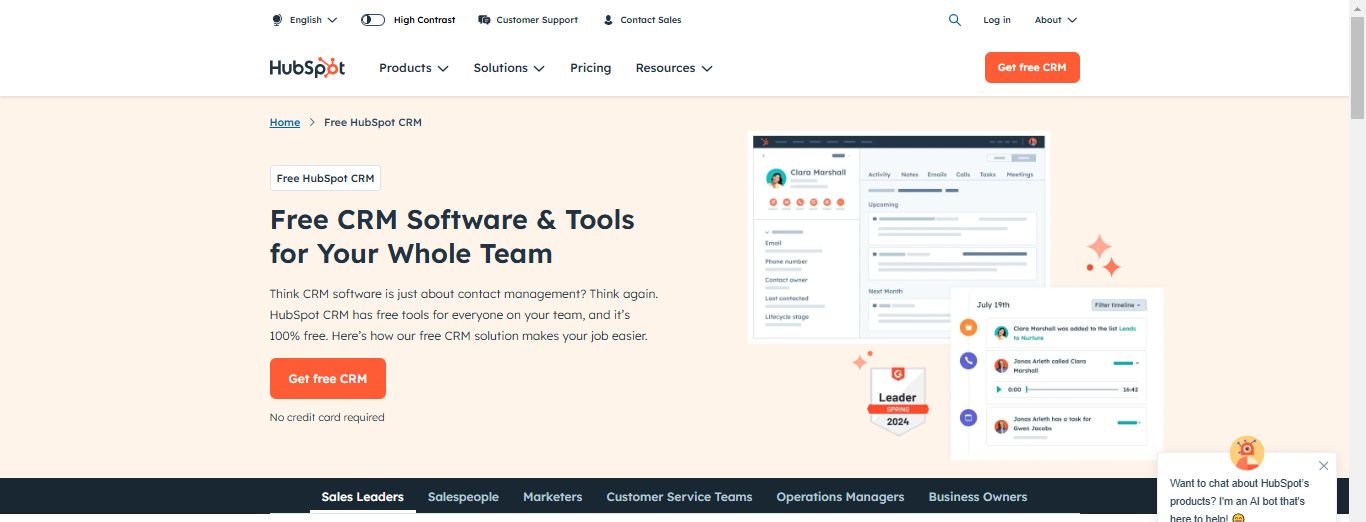This screenshot has width=1366, height=522.
Task: Expand the Products menu
Action: pos(414,68)
